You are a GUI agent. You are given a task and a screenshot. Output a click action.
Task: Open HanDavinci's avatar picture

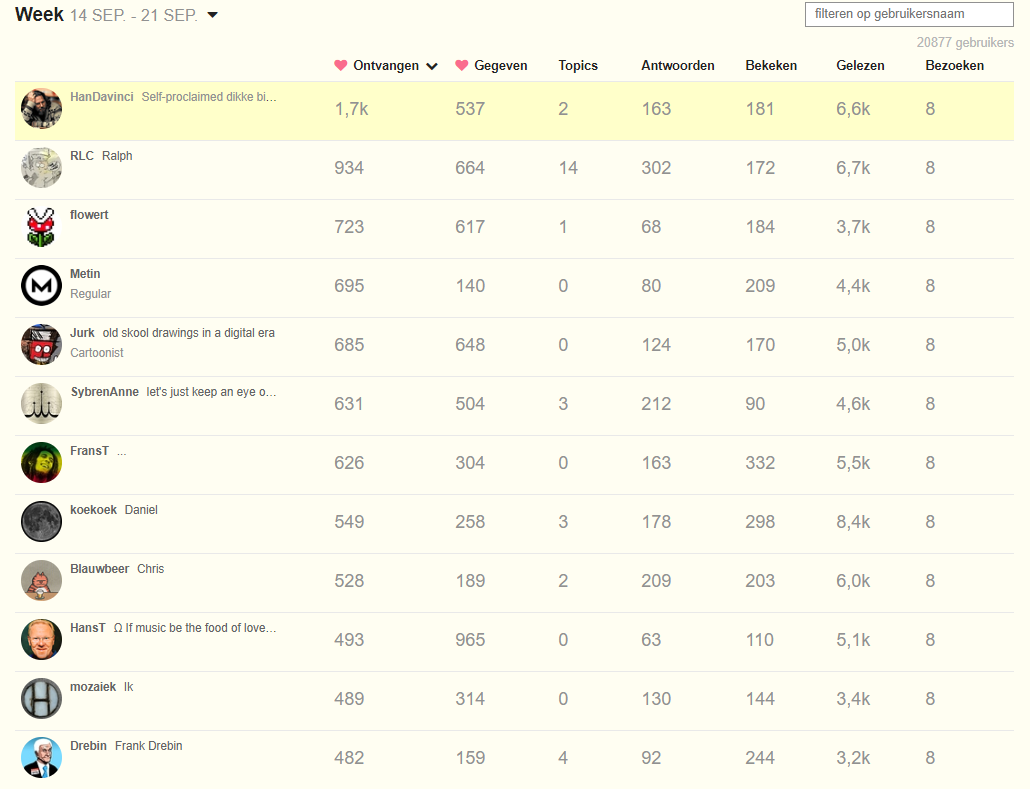(x=41, y=108)
